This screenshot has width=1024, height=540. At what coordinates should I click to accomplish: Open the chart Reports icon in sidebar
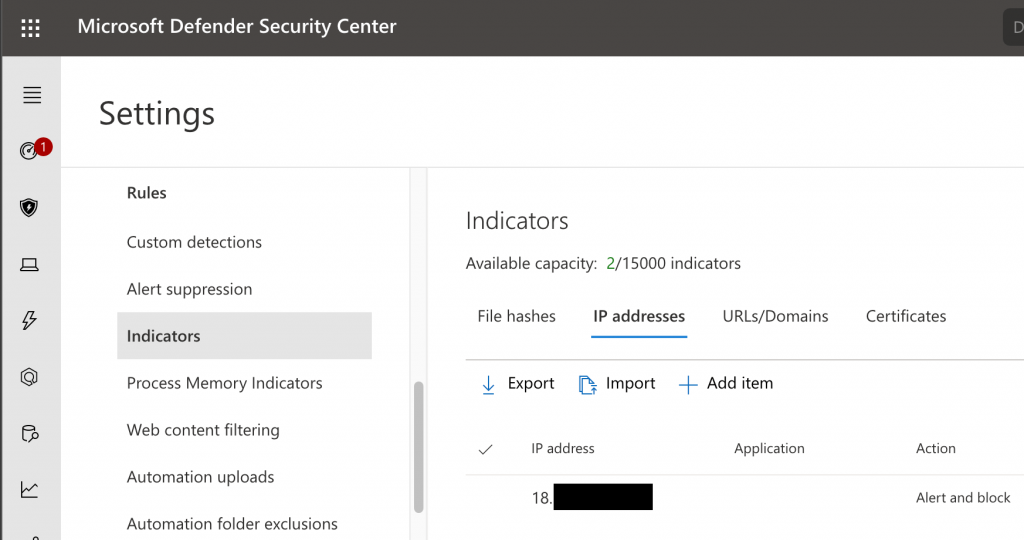(x=29, y=490)
